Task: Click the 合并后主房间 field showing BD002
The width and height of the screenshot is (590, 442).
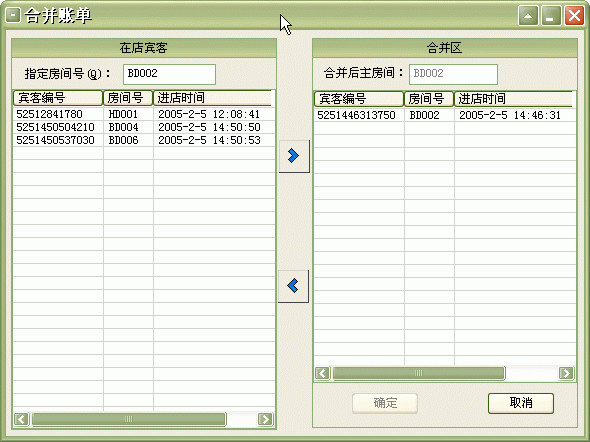Action: (453, 74)
